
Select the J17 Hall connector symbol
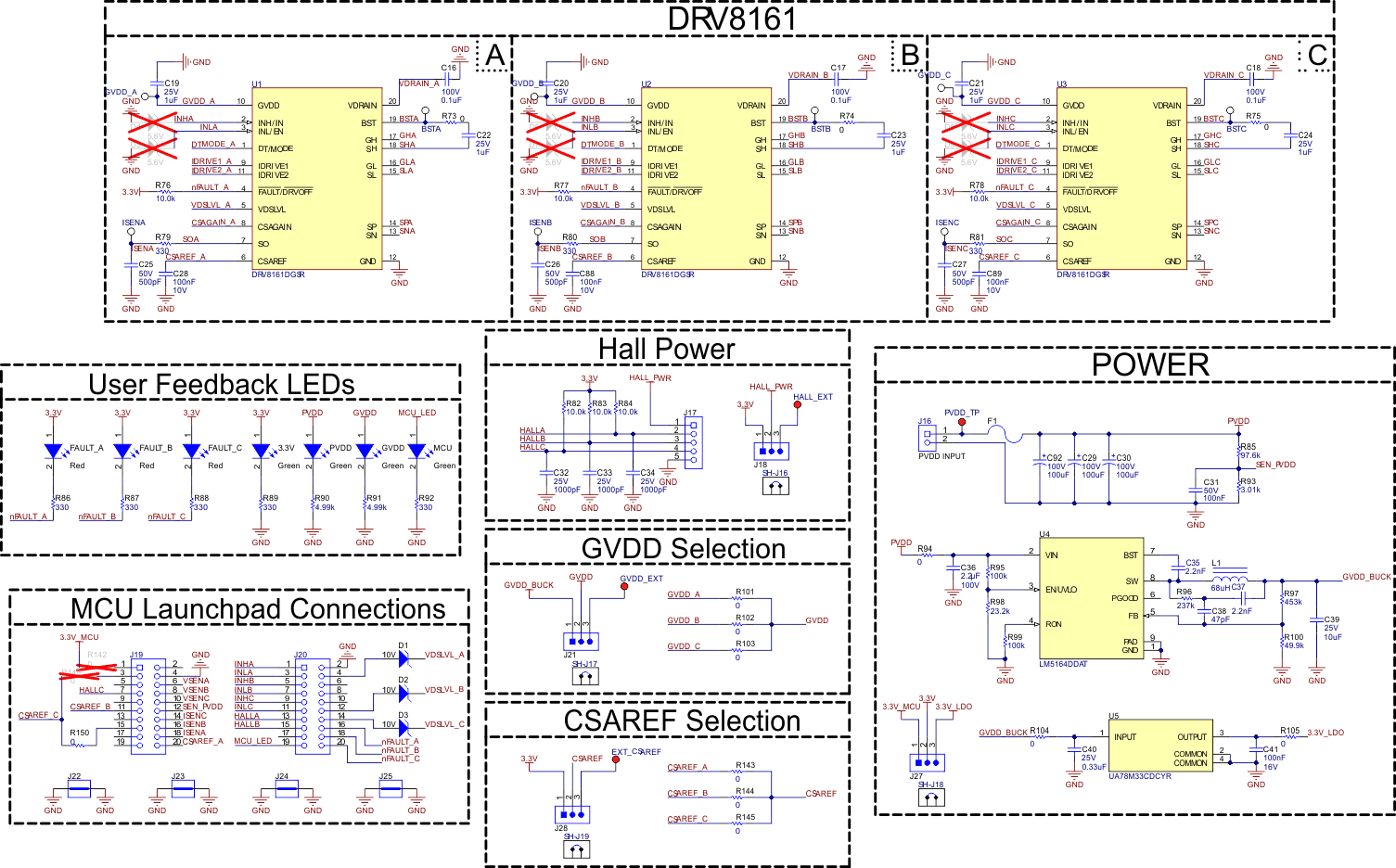click(694, 441)
